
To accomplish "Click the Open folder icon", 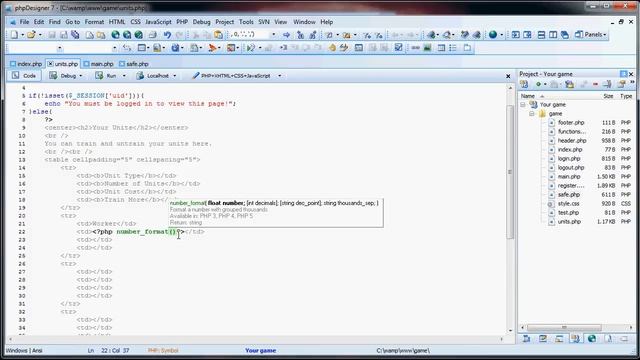I will pyautogui.click(x=31, y=35).
